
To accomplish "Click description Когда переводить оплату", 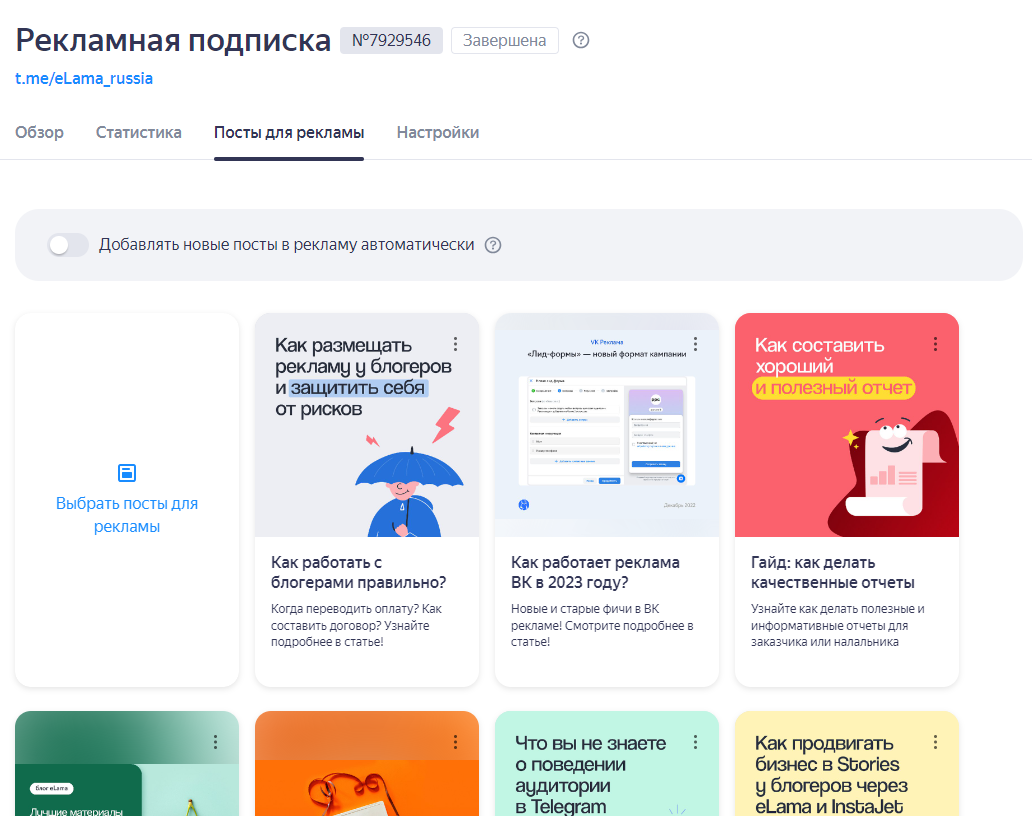I will [356, 625].
